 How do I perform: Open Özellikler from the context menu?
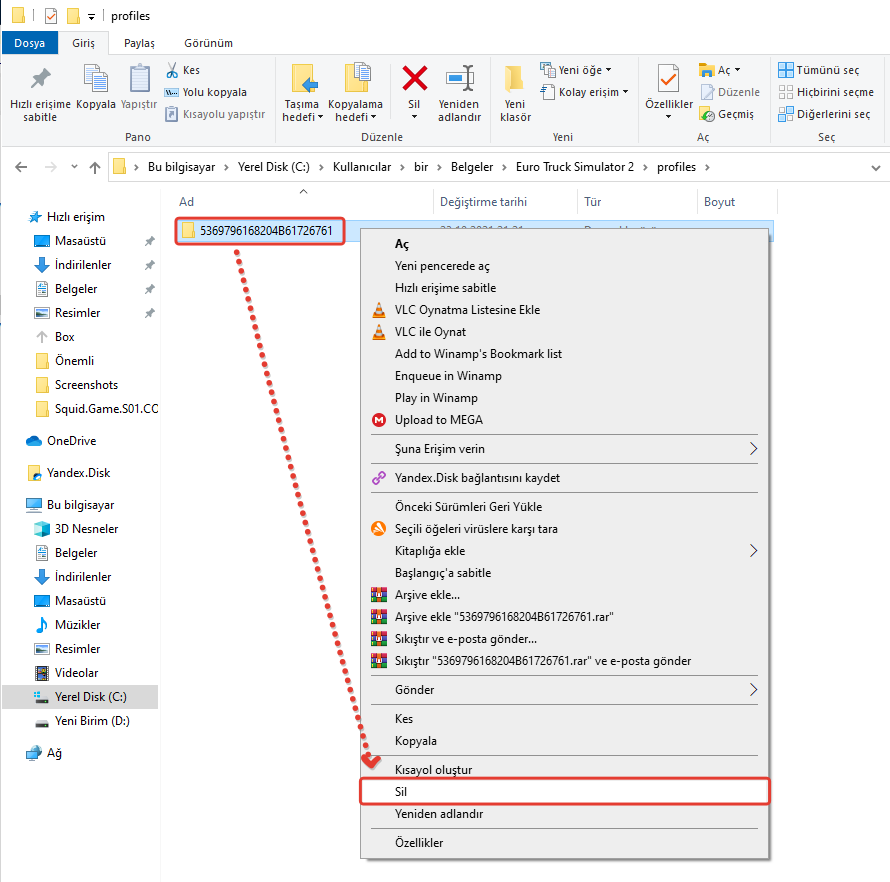(565, 843)
